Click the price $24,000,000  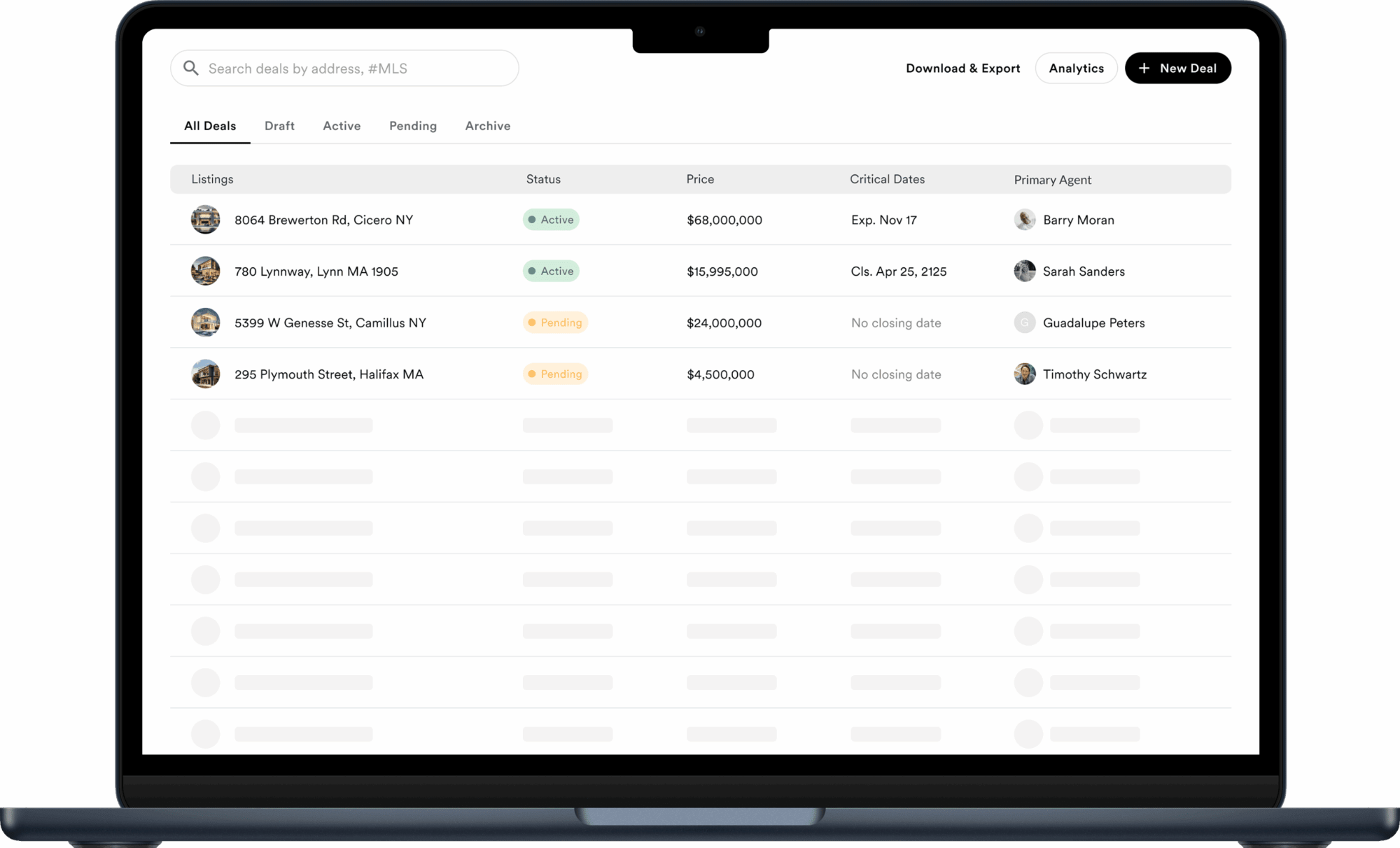pyautogui.click(x=724, y=323)
